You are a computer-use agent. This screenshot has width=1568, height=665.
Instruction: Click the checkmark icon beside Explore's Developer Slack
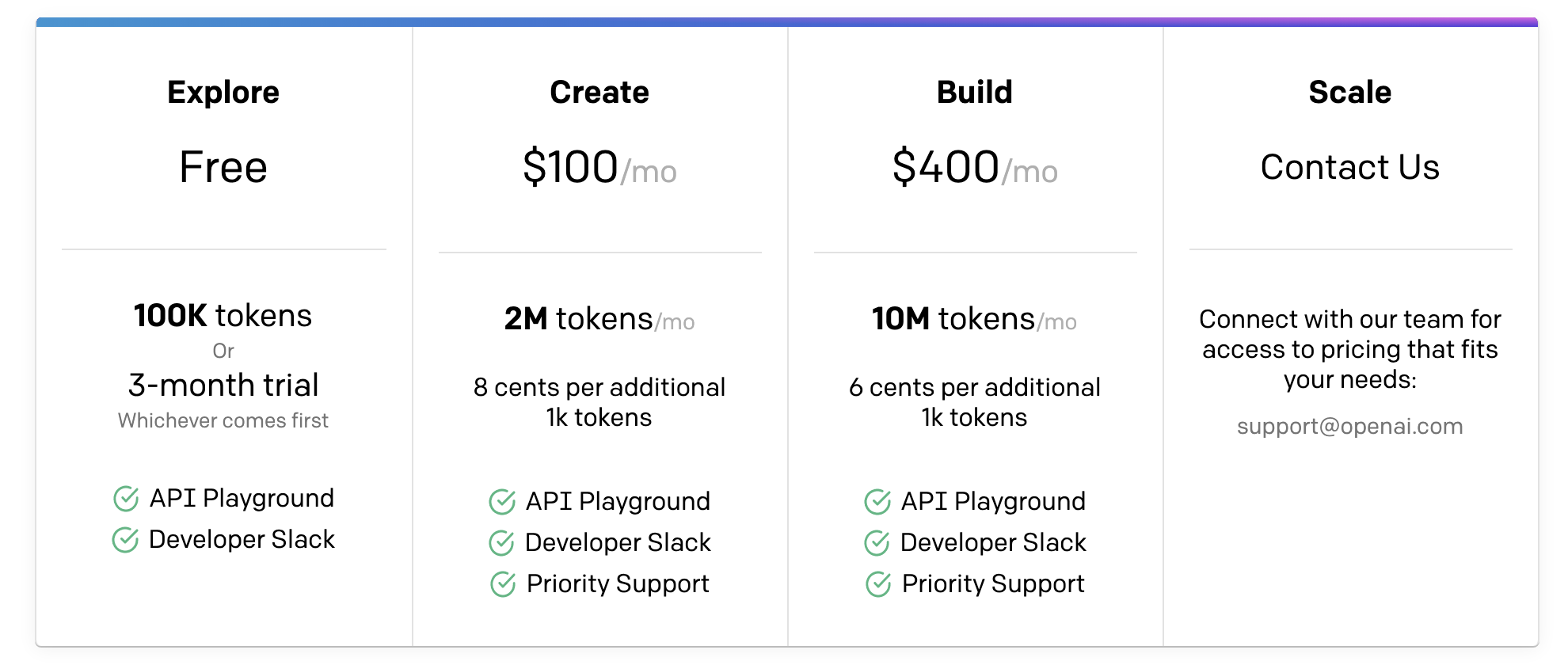(125, 540)
